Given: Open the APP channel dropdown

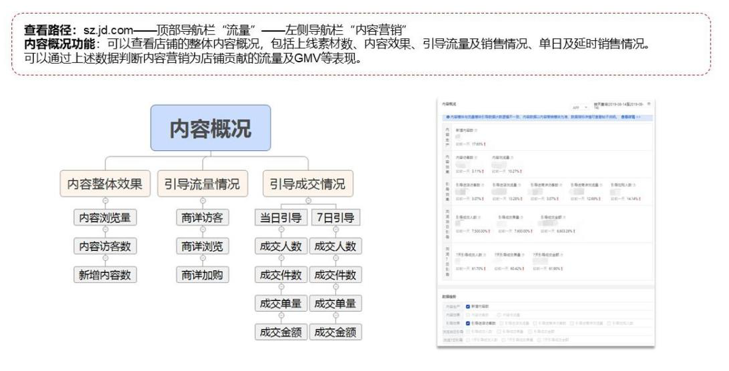Looking at the screenshot, I should [x=579, y=107].
